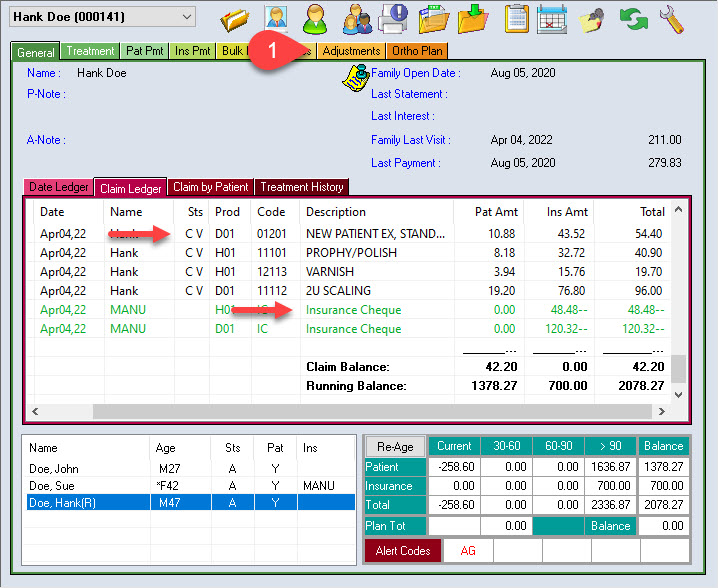Click the Current aging column header
718x588 pixels.
point(454,446)
